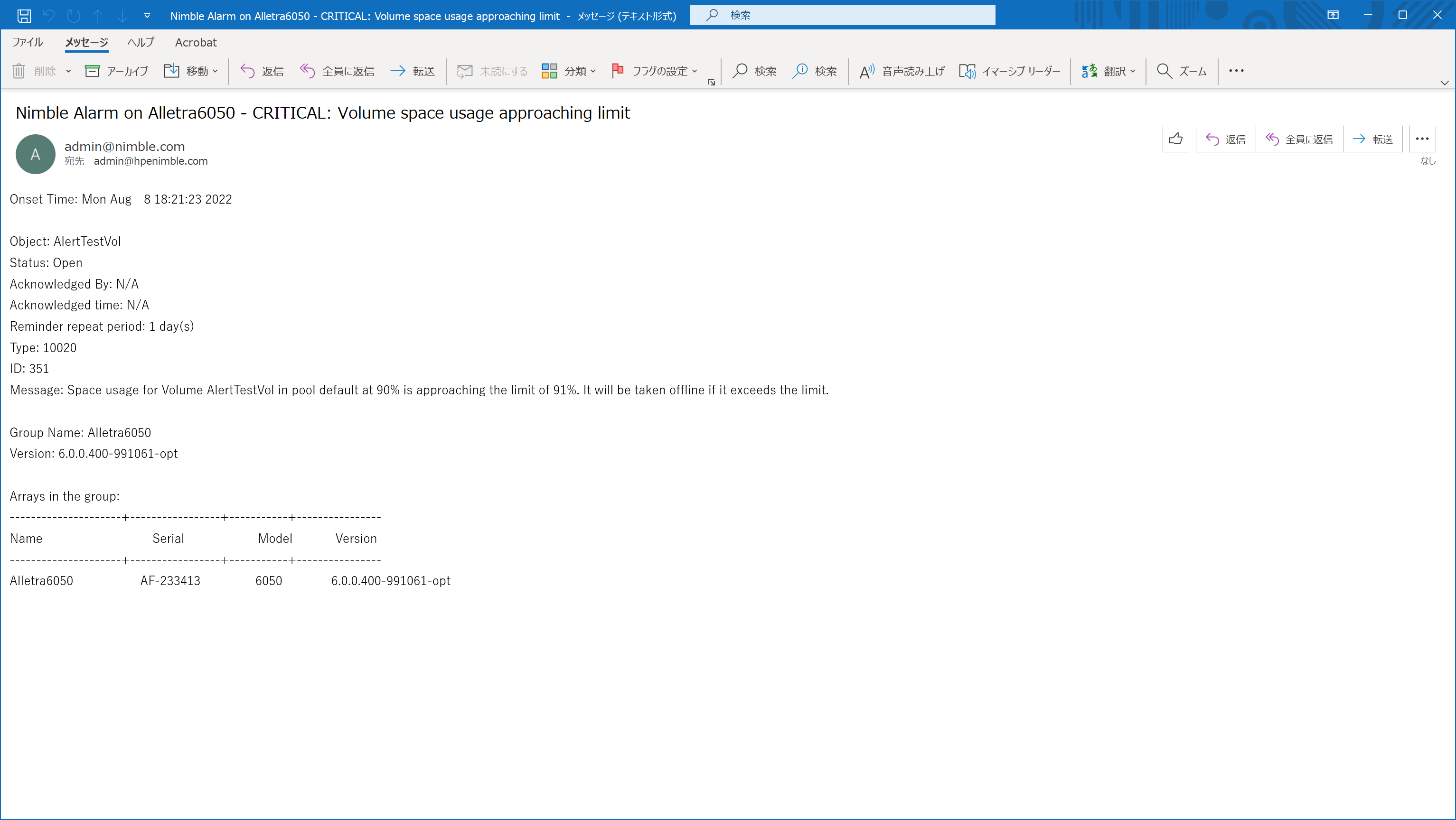Click the Undo arrow in quick access toolbar
Viewport: 1456px width, 820px height.
click(49, 15)
